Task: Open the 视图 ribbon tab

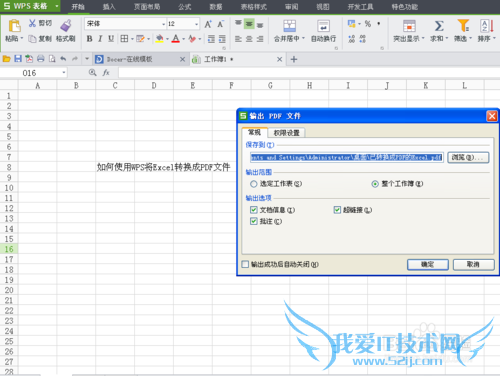Action: click(323, 7)
